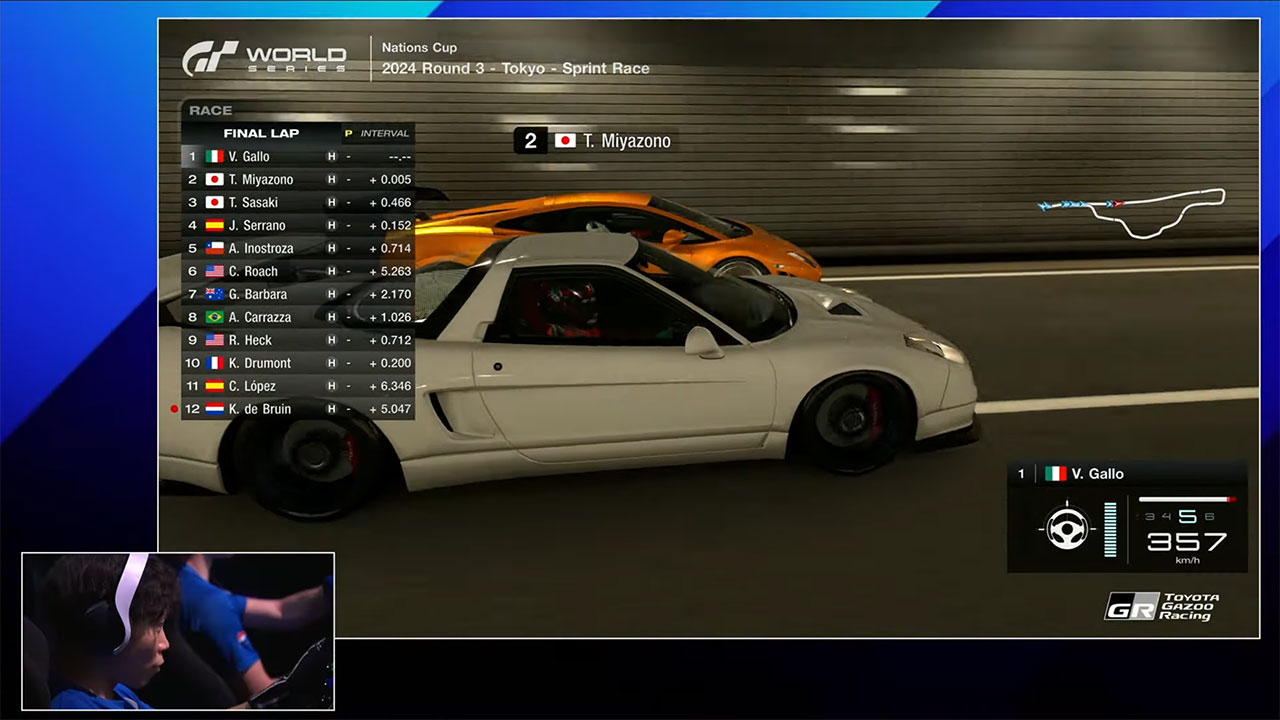Click the + 0.005 interval value
The image size is (1280, 720).
click(390, 180)
